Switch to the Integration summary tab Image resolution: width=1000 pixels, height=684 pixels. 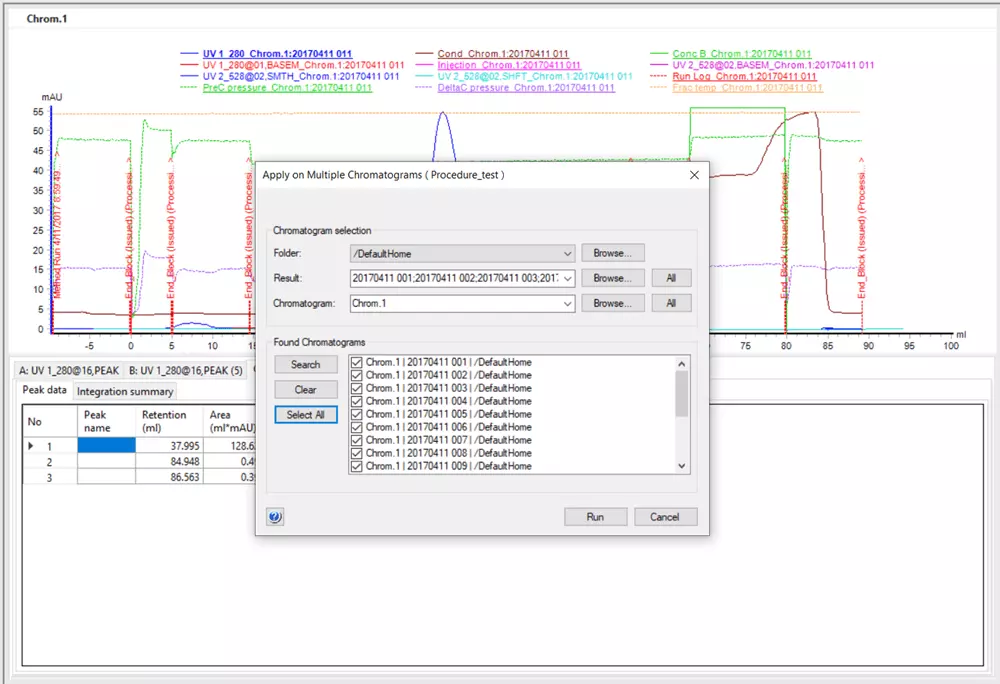tap(125, 392)
